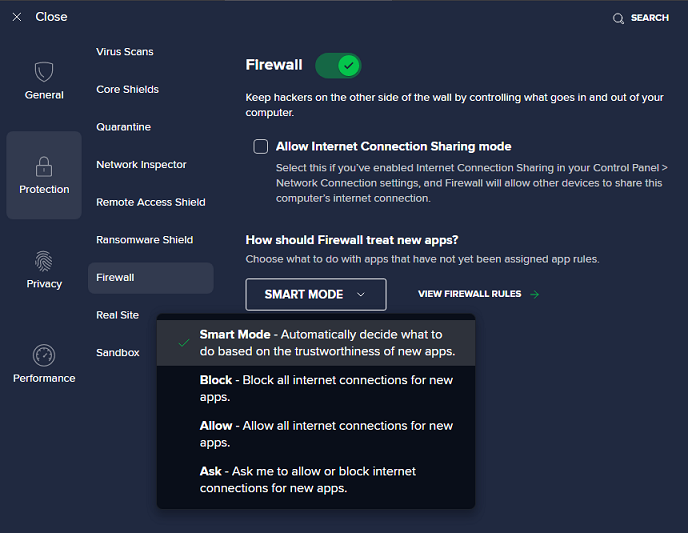Click the General shield icon
Screen dimensions: 688x533
point(43,72)
